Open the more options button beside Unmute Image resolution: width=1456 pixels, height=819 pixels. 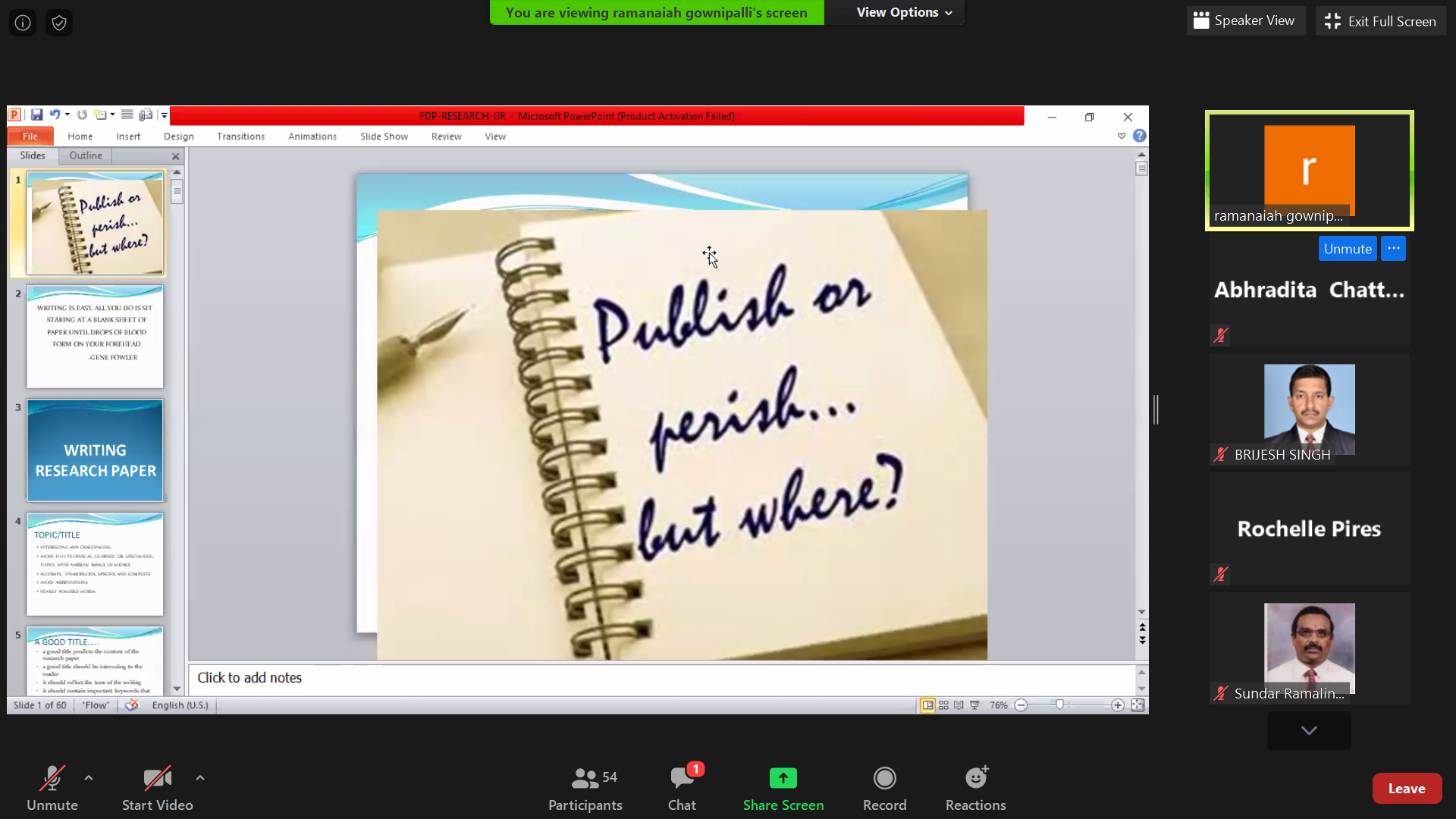tap(1393, 249)
